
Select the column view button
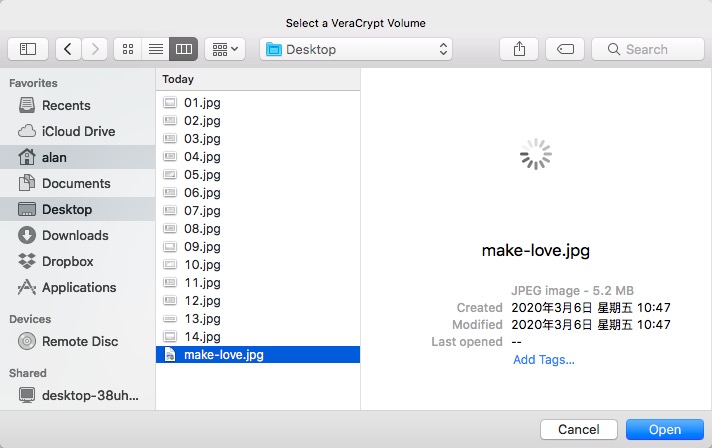click(x=183, y=49)
